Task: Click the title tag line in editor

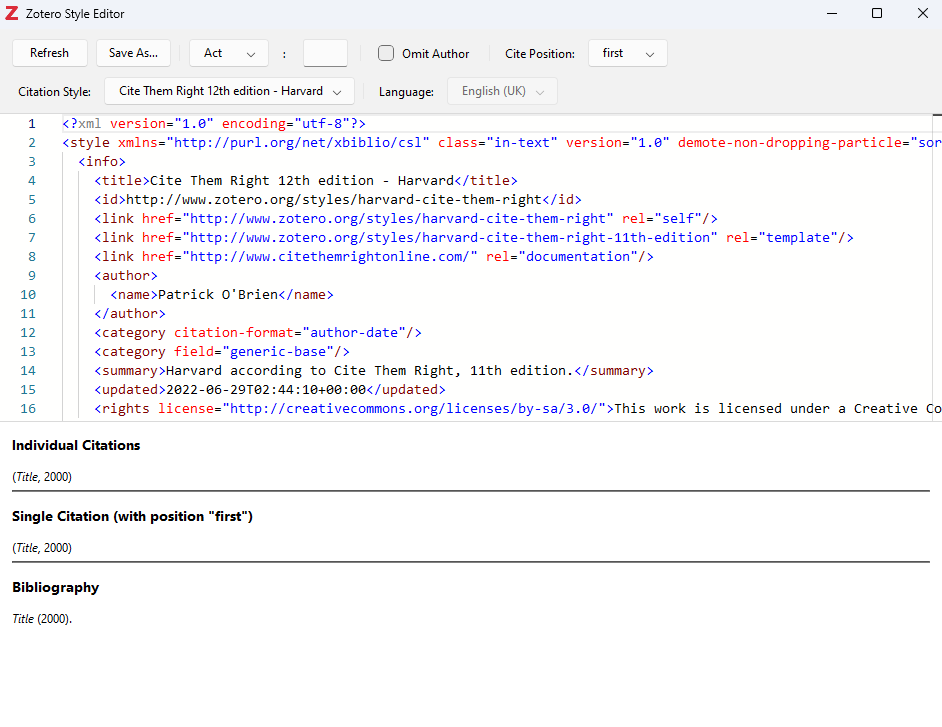Action: click(306, 181)
